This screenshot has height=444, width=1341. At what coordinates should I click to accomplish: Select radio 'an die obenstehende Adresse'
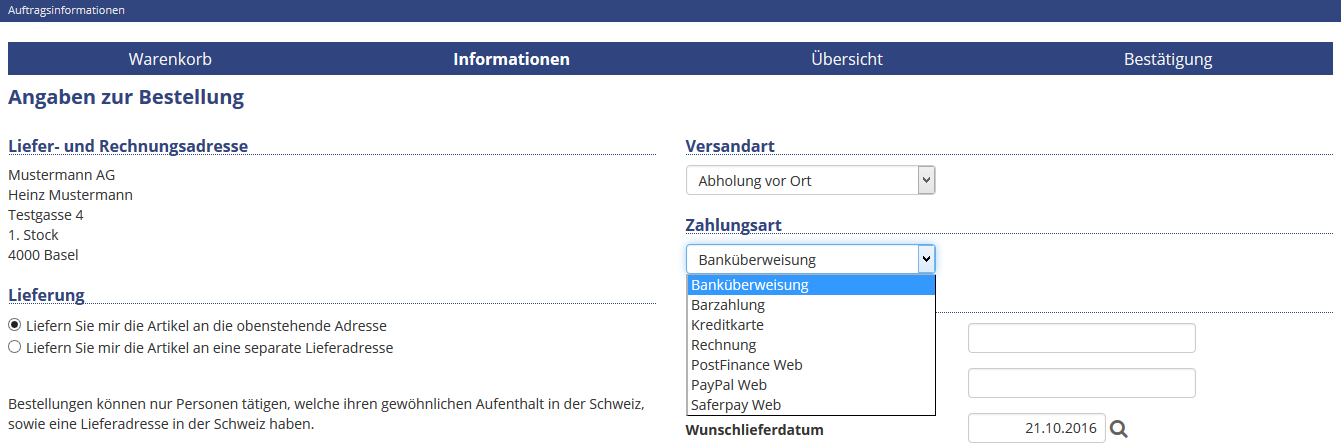(14, 325)
